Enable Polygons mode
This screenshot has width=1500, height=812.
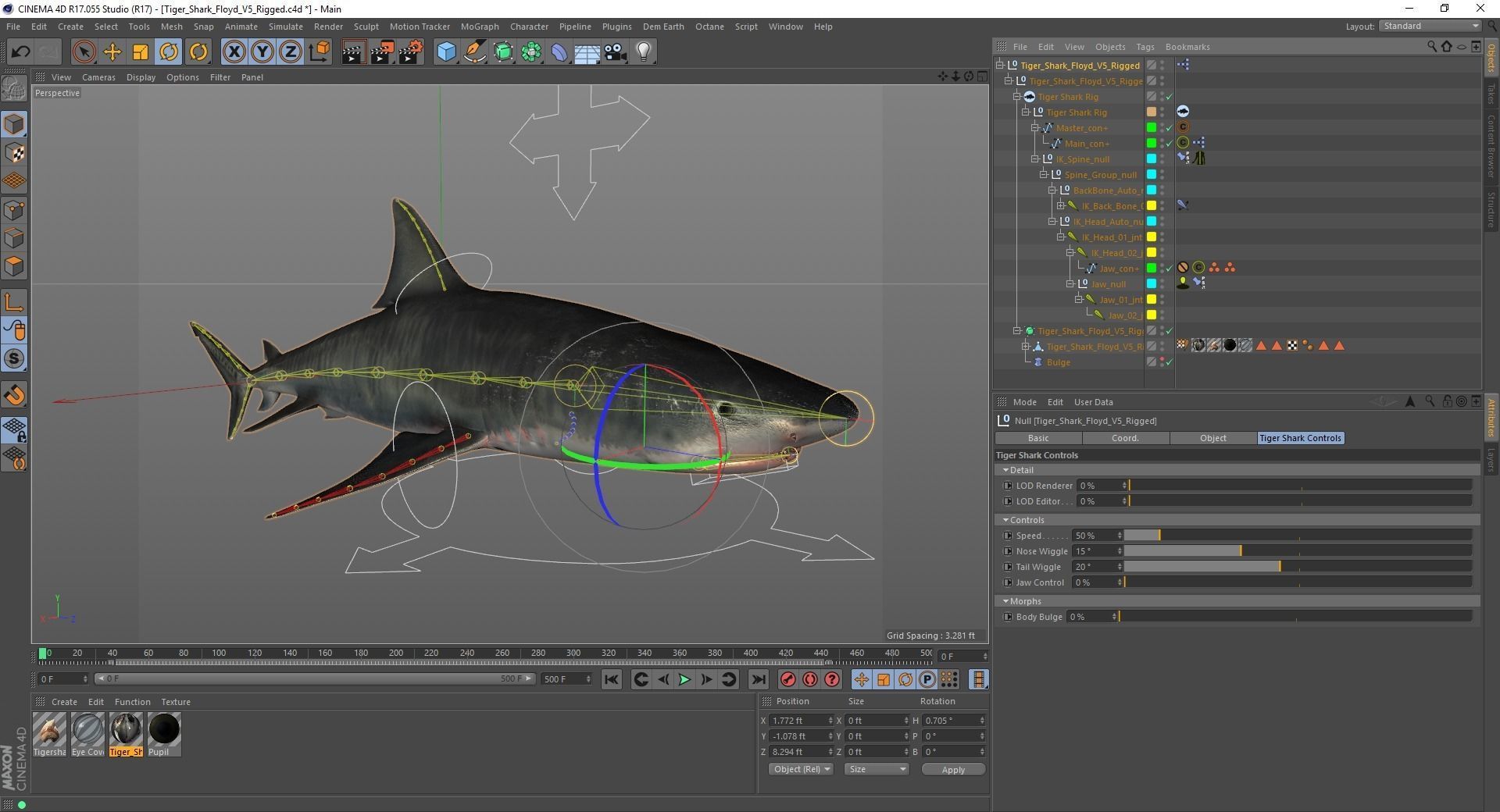click(15, 266)
